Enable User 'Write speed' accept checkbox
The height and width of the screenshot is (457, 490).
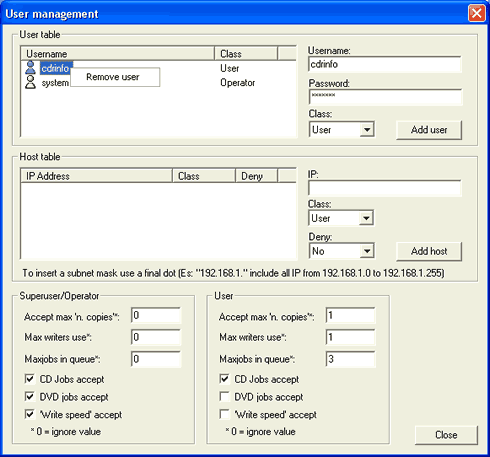click(224, 414)
